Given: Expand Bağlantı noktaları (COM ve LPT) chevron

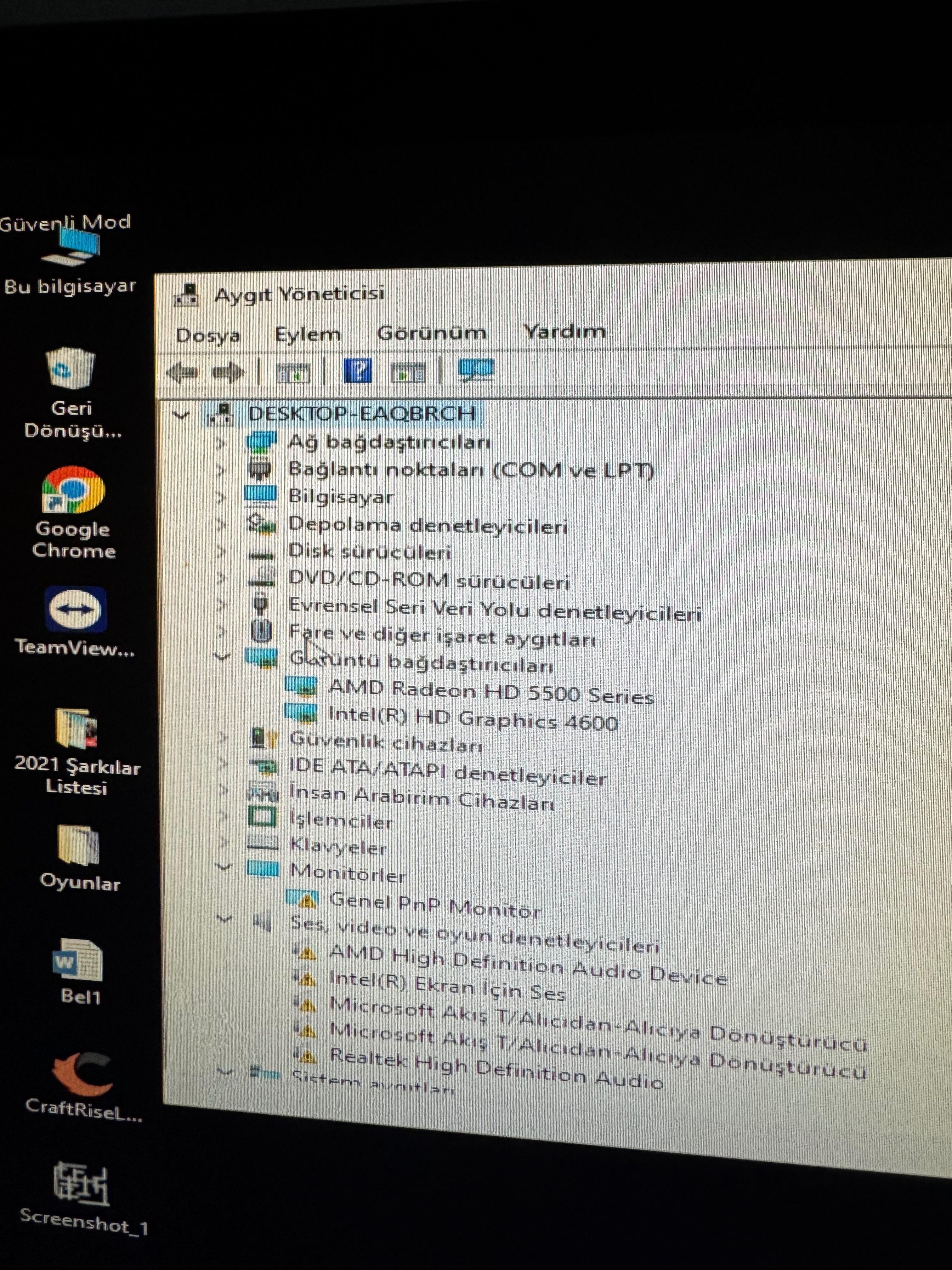Looking at the screenshot, I should click(221, 470).
